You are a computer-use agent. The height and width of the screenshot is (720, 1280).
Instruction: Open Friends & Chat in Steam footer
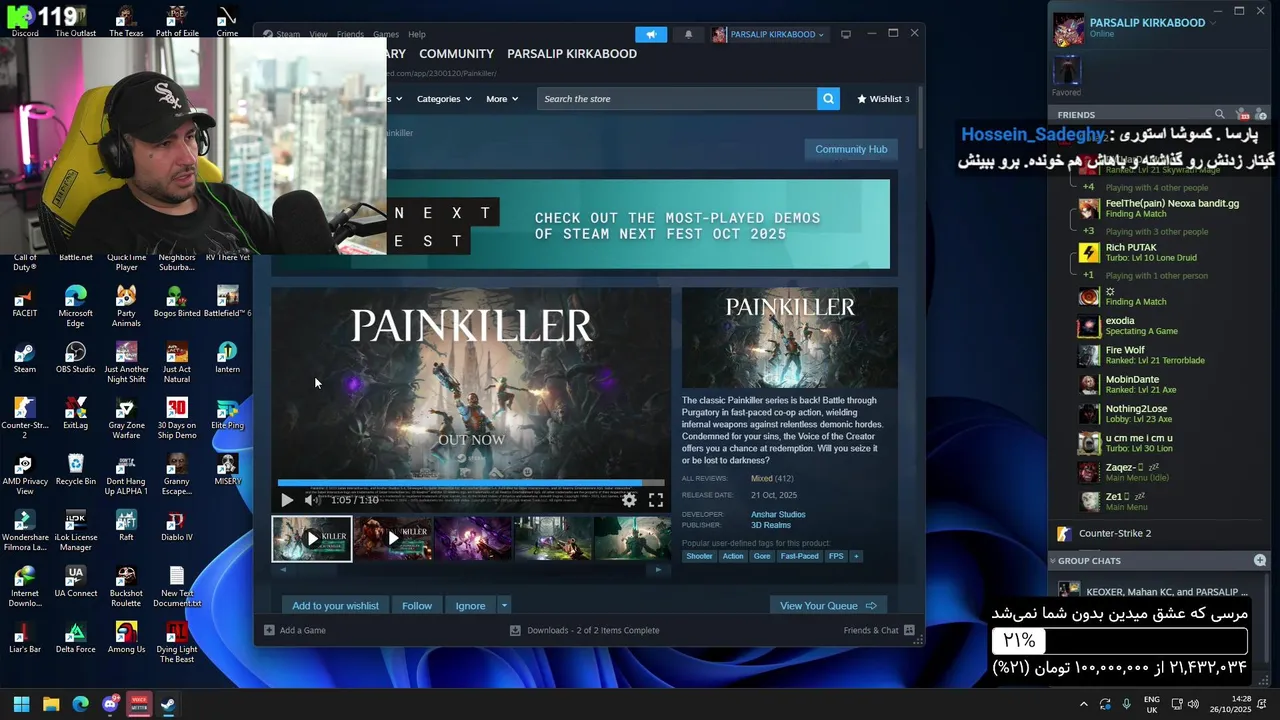click(879, 630)
